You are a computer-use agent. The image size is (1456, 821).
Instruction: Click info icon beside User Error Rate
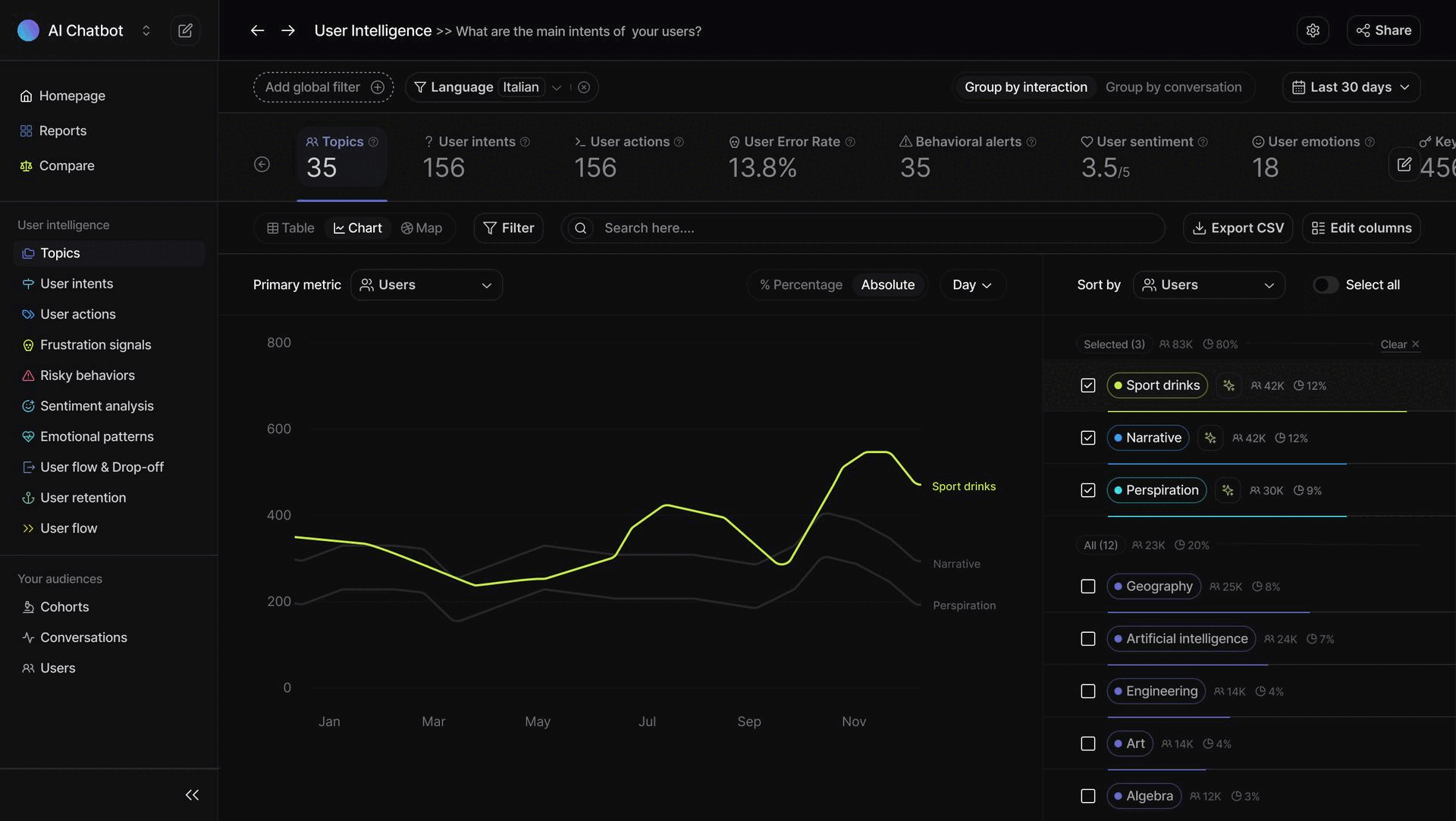(850, 142)
